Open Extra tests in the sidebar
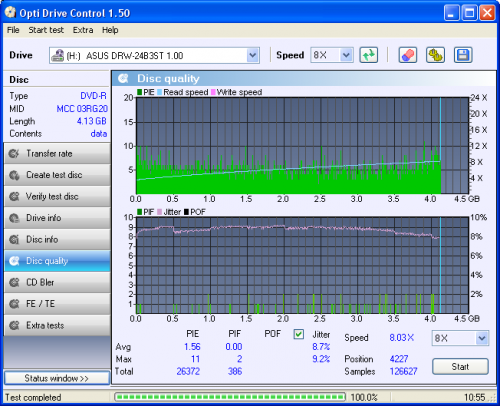The height and width of the screenshot is (406, 500). 57,325
